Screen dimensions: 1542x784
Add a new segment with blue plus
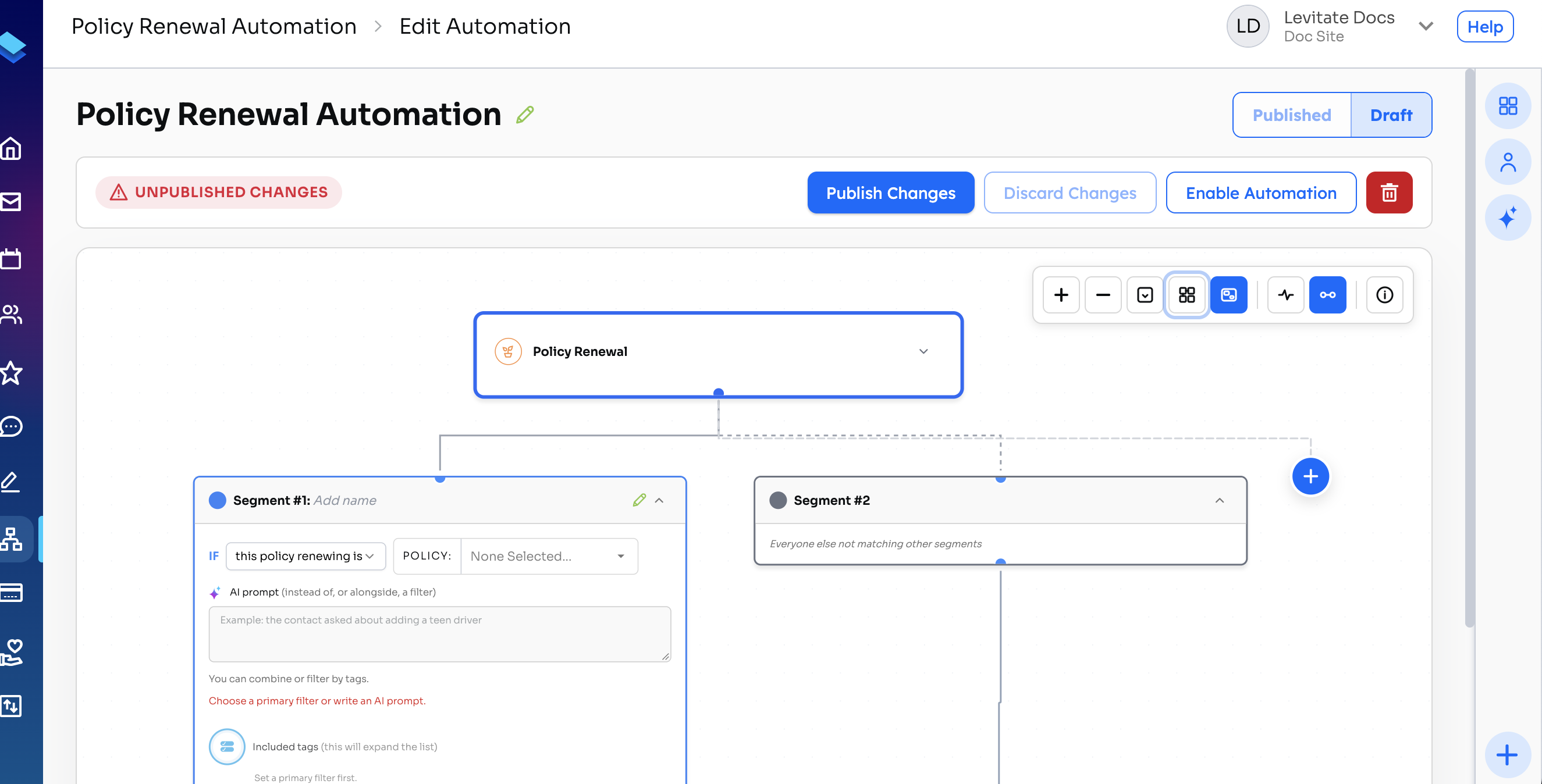pyautogui.click(x=1310, y=476)
